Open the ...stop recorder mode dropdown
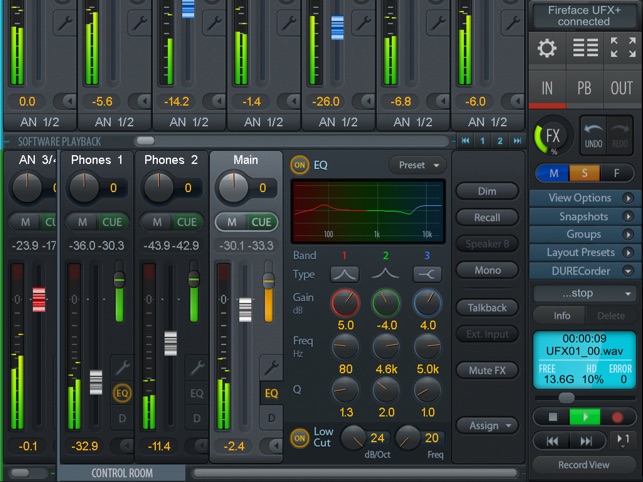Image resolution: width=643 pixels, height=482 pixels. click(x=584, y=293)
